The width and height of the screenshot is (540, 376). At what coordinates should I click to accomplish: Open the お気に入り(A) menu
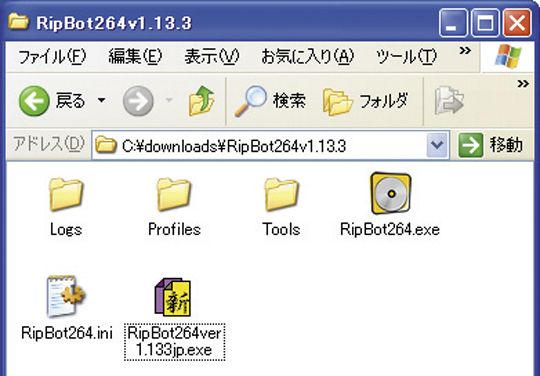[x=308, y=56]
